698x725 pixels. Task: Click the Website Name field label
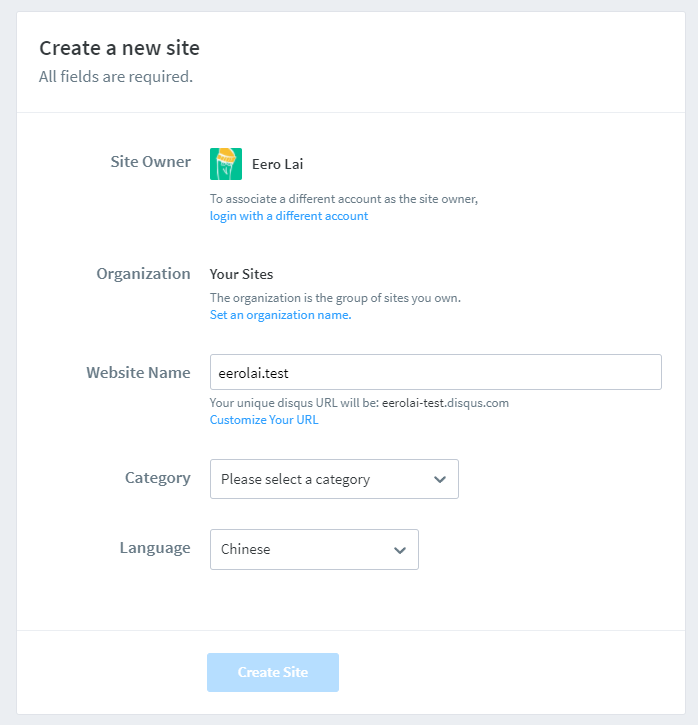click(138, 373)
